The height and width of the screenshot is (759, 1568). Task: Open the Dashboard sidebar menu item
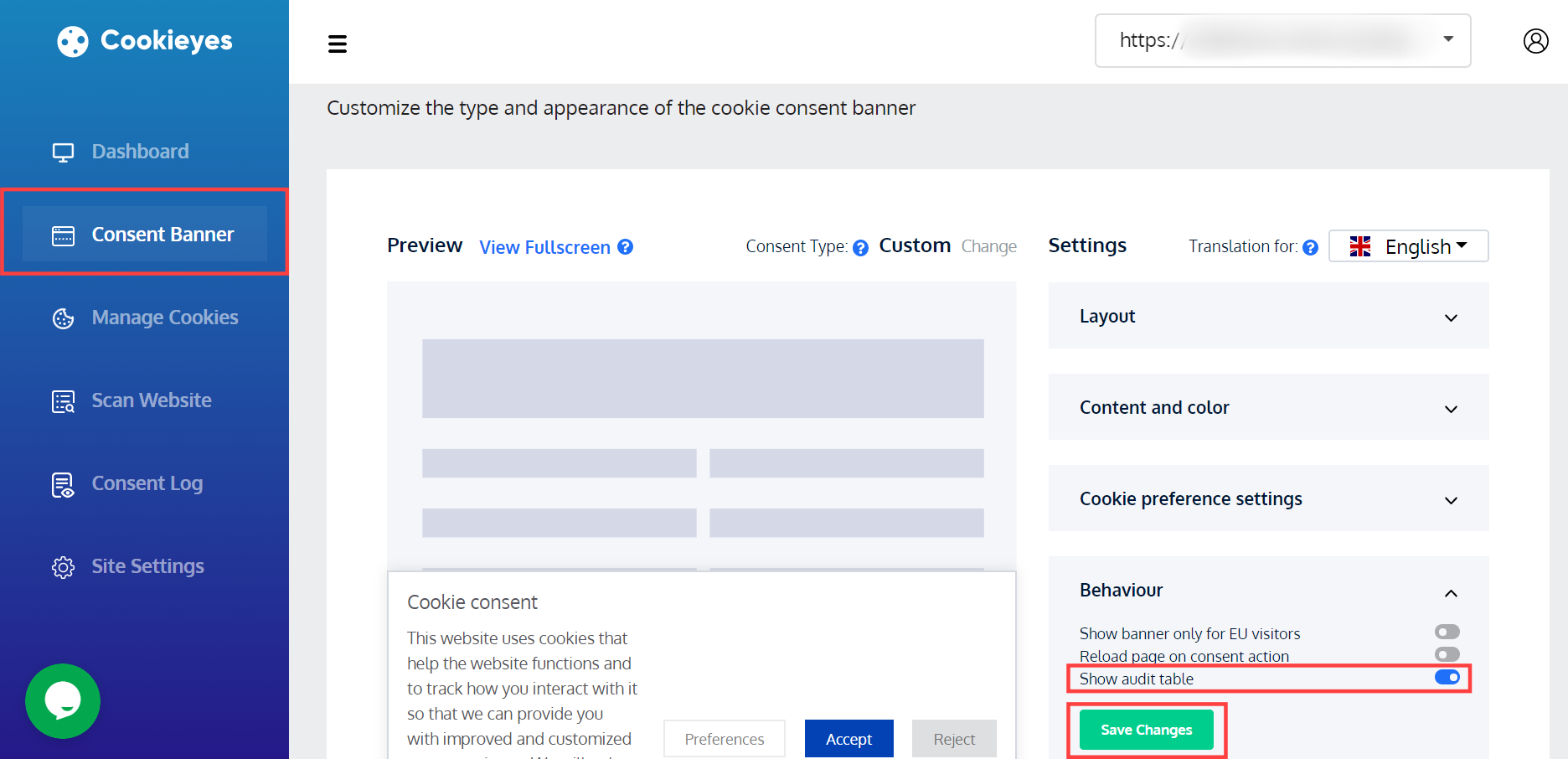coord(140,151)
